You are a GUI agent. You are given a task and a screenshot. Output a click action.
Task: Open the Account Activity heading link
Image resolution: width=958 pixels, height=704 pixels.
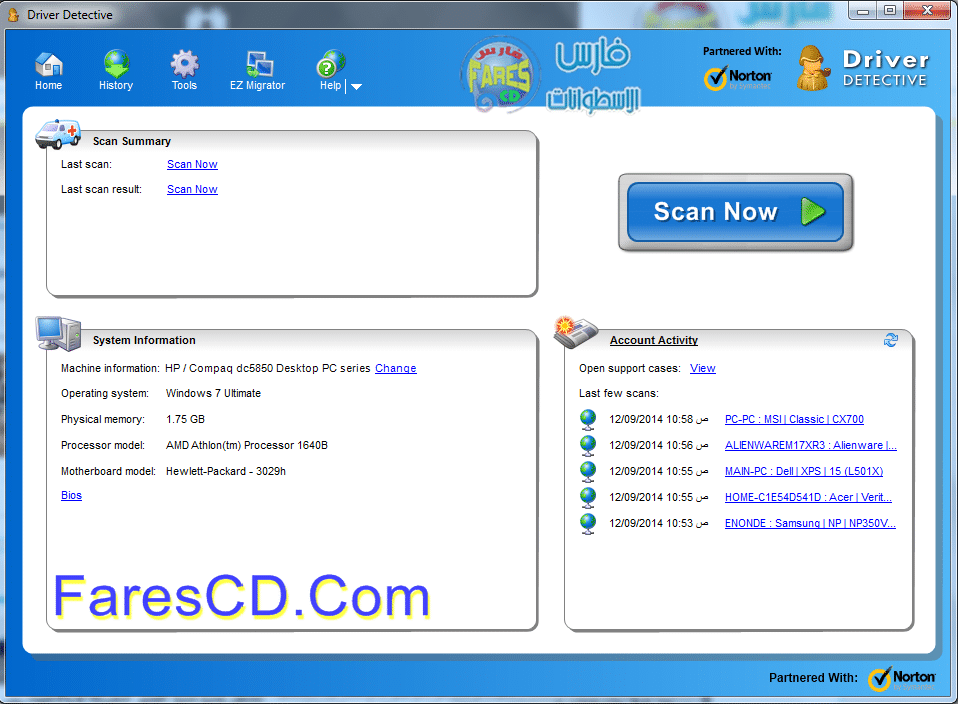coord(654,340)
